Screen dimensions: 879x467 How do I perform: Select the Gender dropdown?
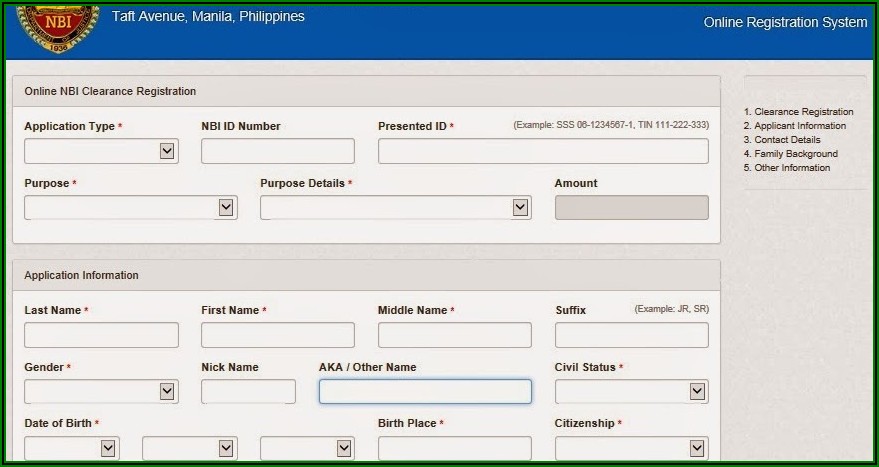101,391
